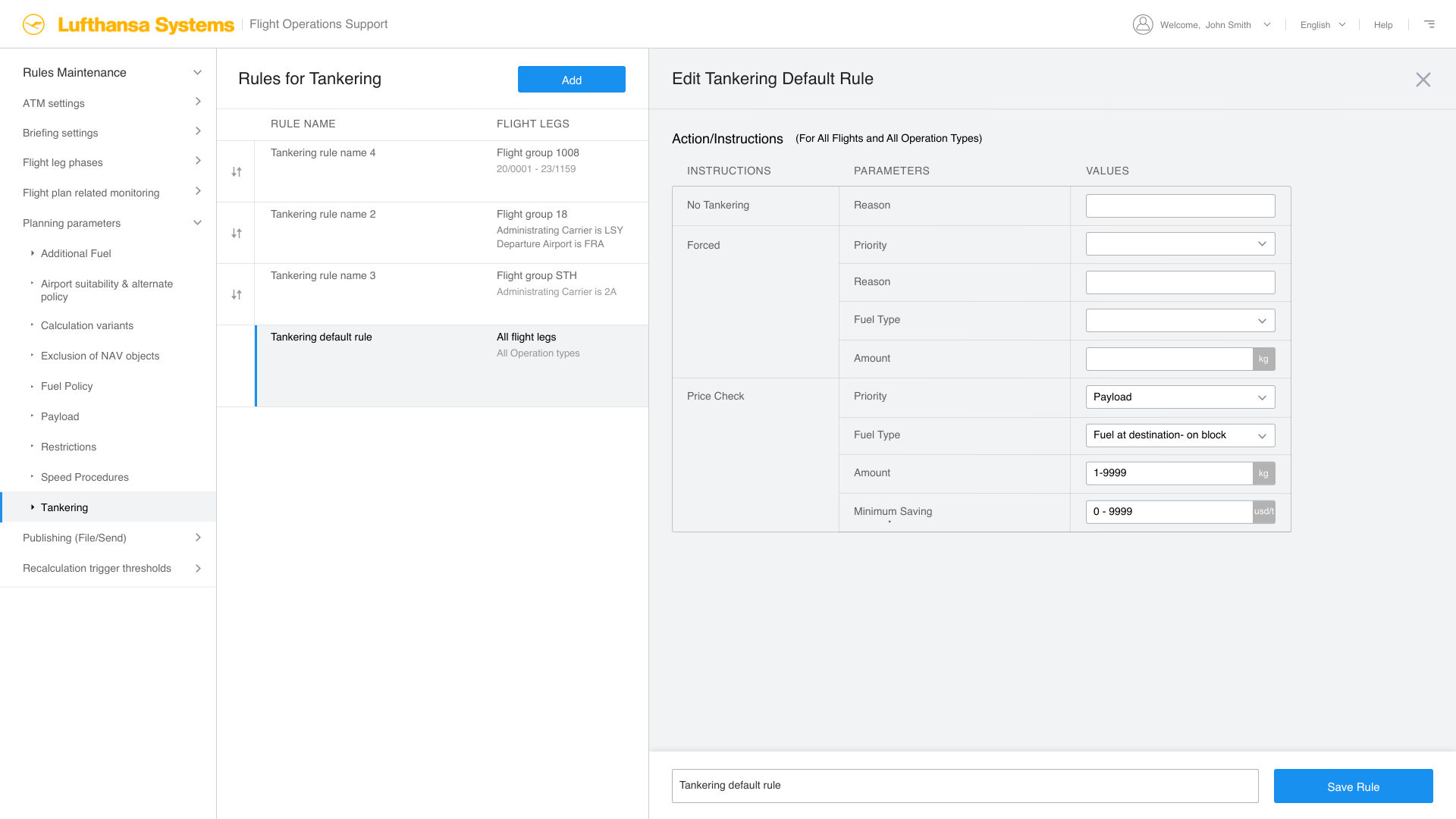Viewport: 1456px width, 819px height.
Task: Open the Forced Fuel Type dropdown
Action: click(x=1180, y=321)
